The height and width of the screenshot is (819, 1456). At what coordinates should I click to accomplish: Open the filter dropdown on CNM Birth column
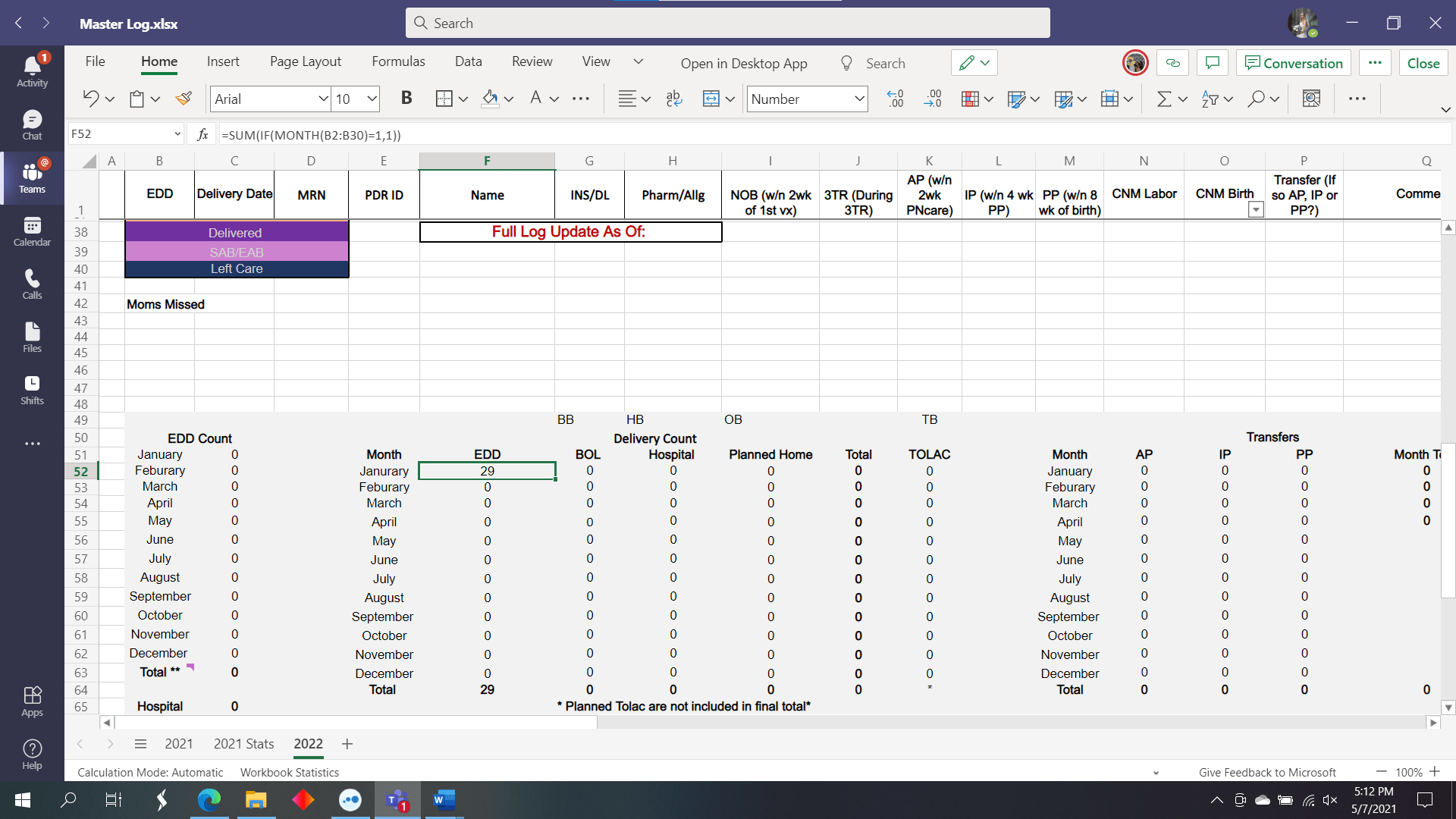[1256, 209]
